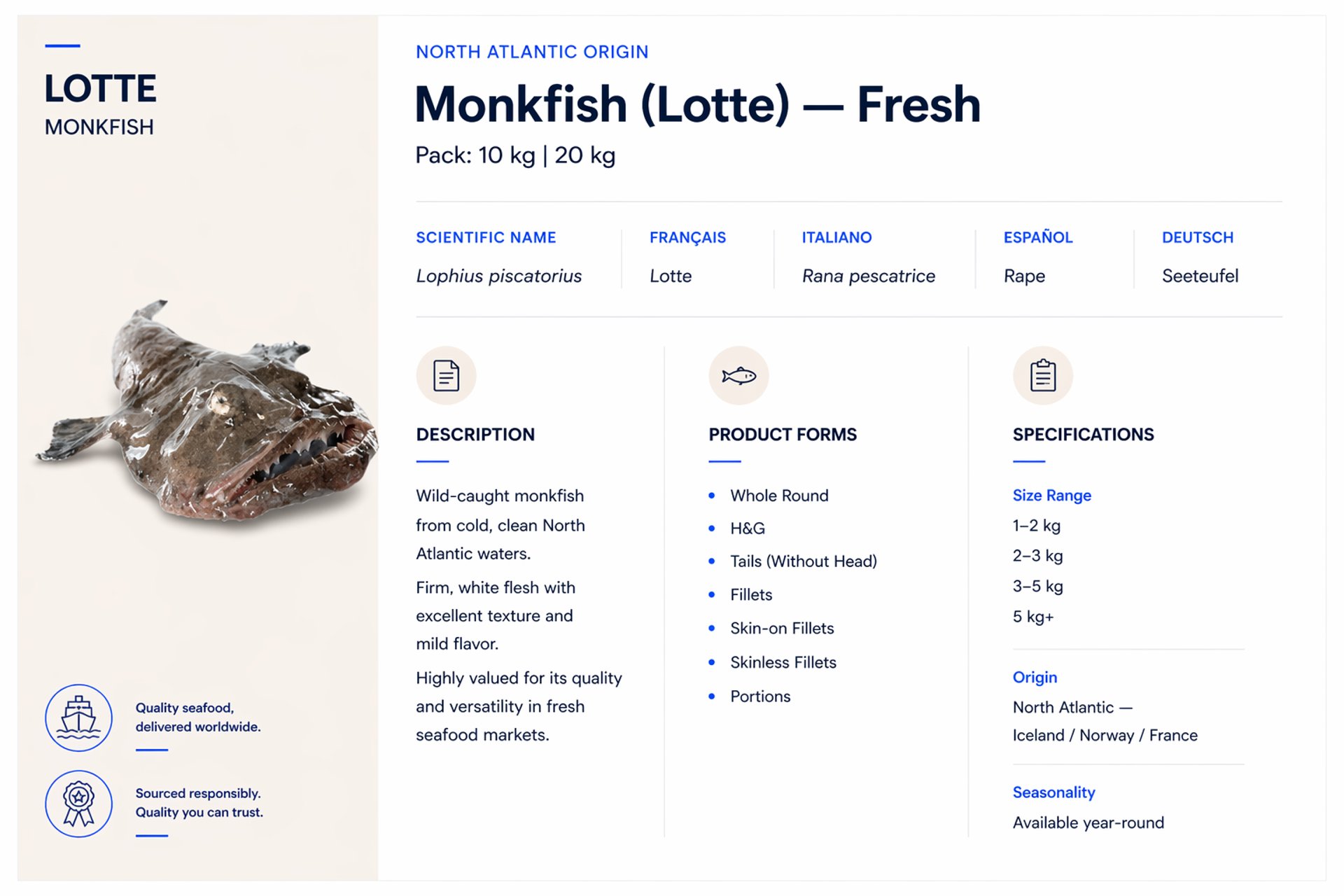Click the Monkfish (Lotte) — Fresh title
The image size is (1344, 896).
click(697, 105)
